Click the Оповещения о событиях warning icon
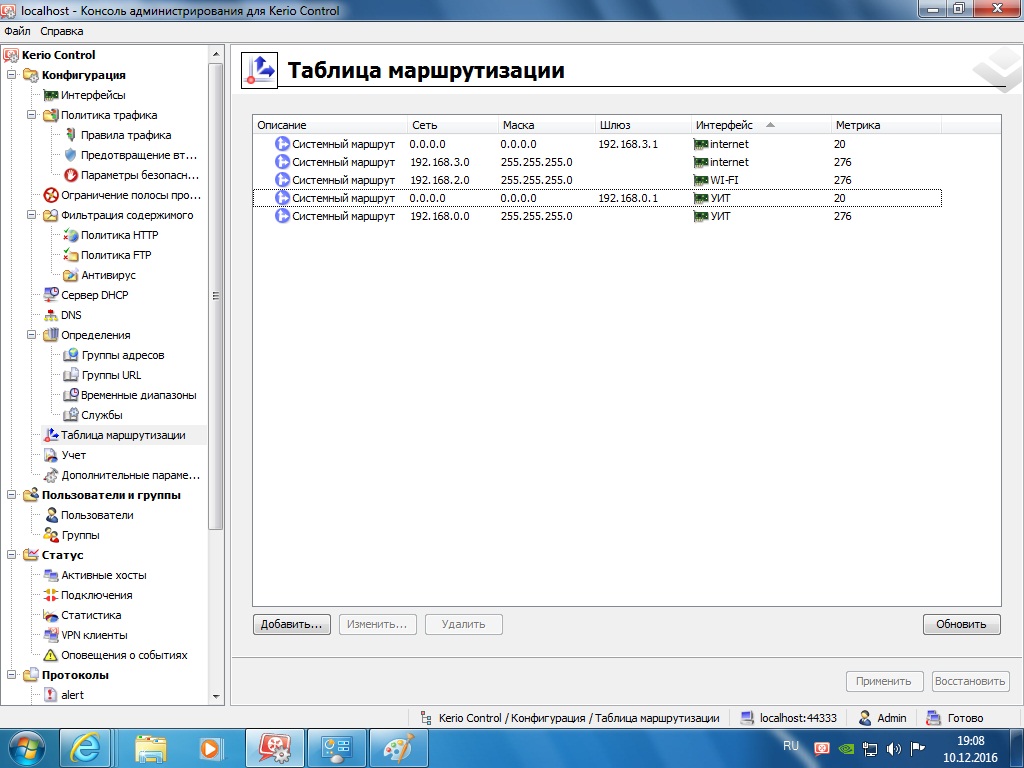The width and height of the screenshot is (1024, 768). pyautogui.click(x=51, y=655)
